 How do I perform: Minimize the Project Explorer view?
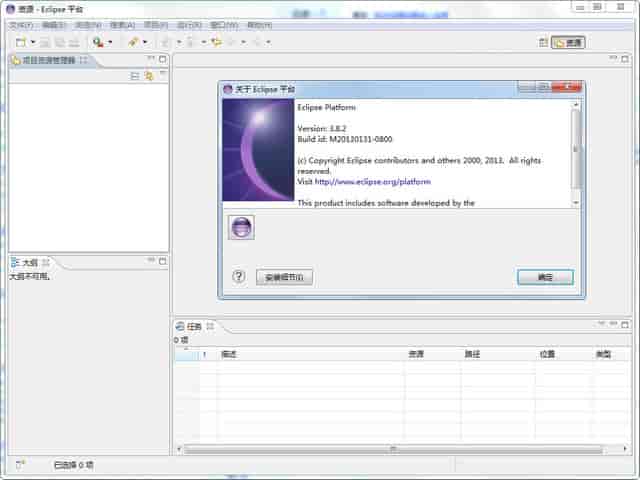(x=151, y=59)
